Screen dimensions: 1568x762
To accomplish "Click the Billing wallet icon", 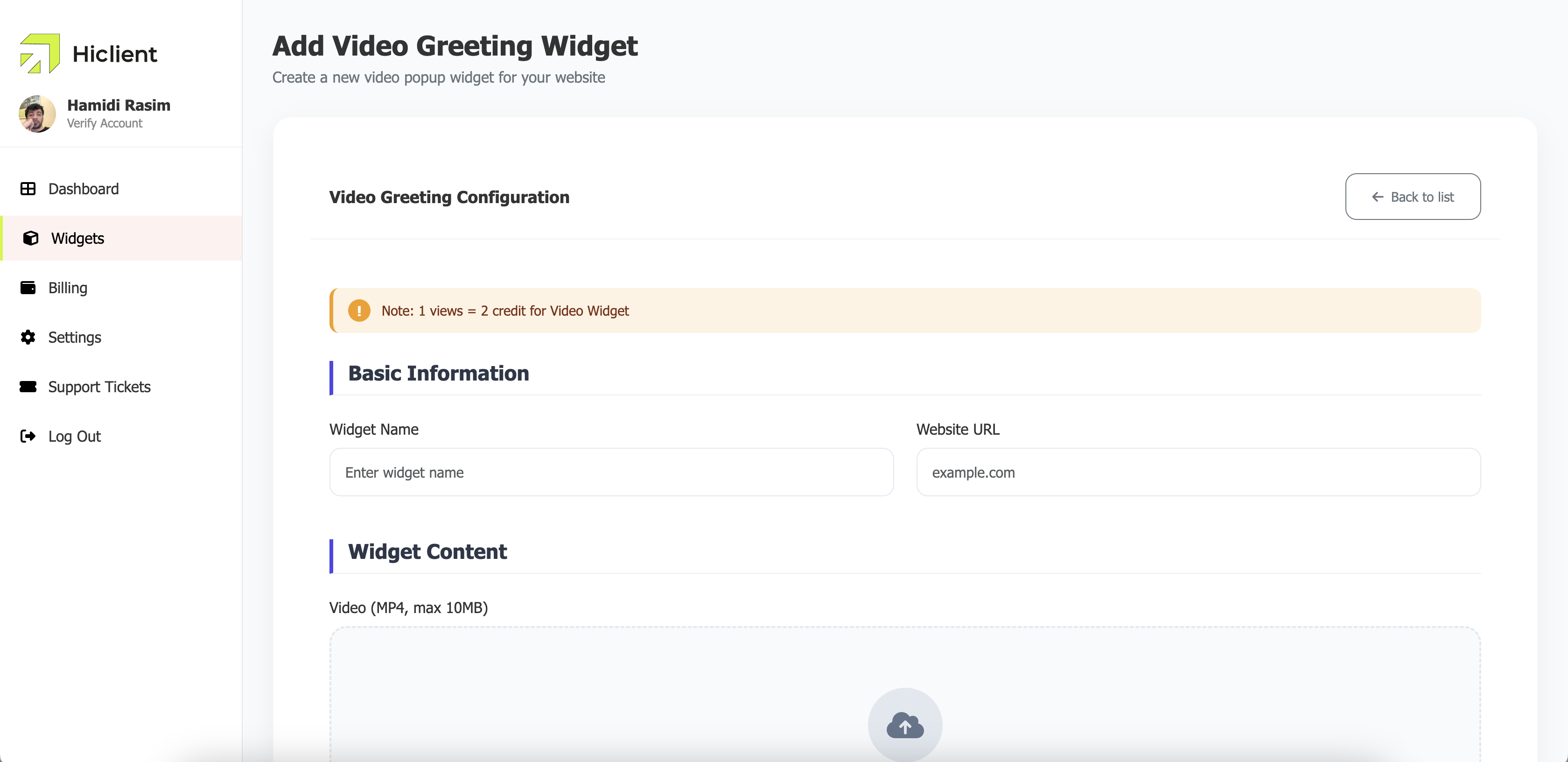I will (28, 288).
